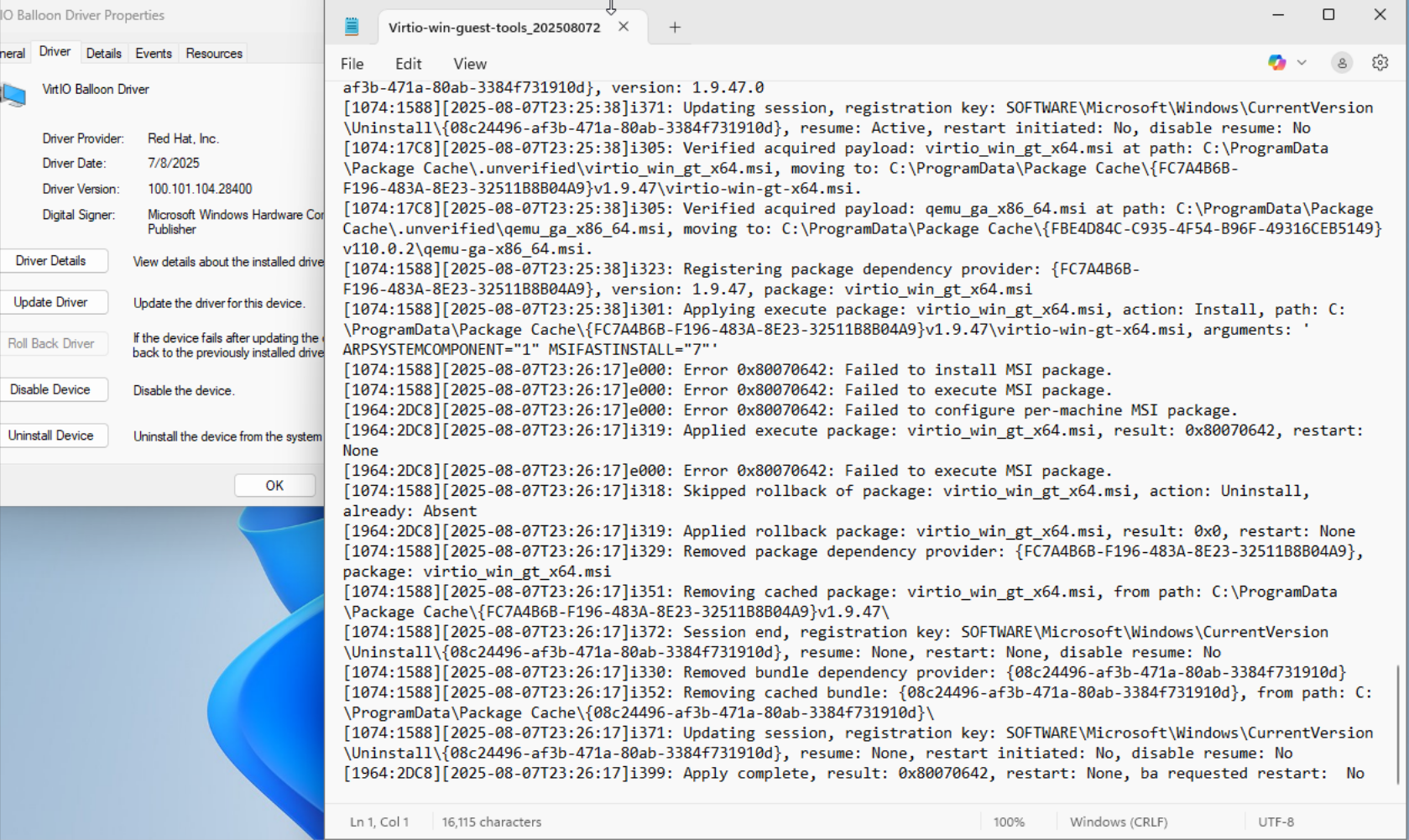Image resolution: width=1409 pixels, height=840 pixels.
Task: Click the 'Removed bundle dependency provider' log line
Action: pyautogui.click(x=844, y=673)
